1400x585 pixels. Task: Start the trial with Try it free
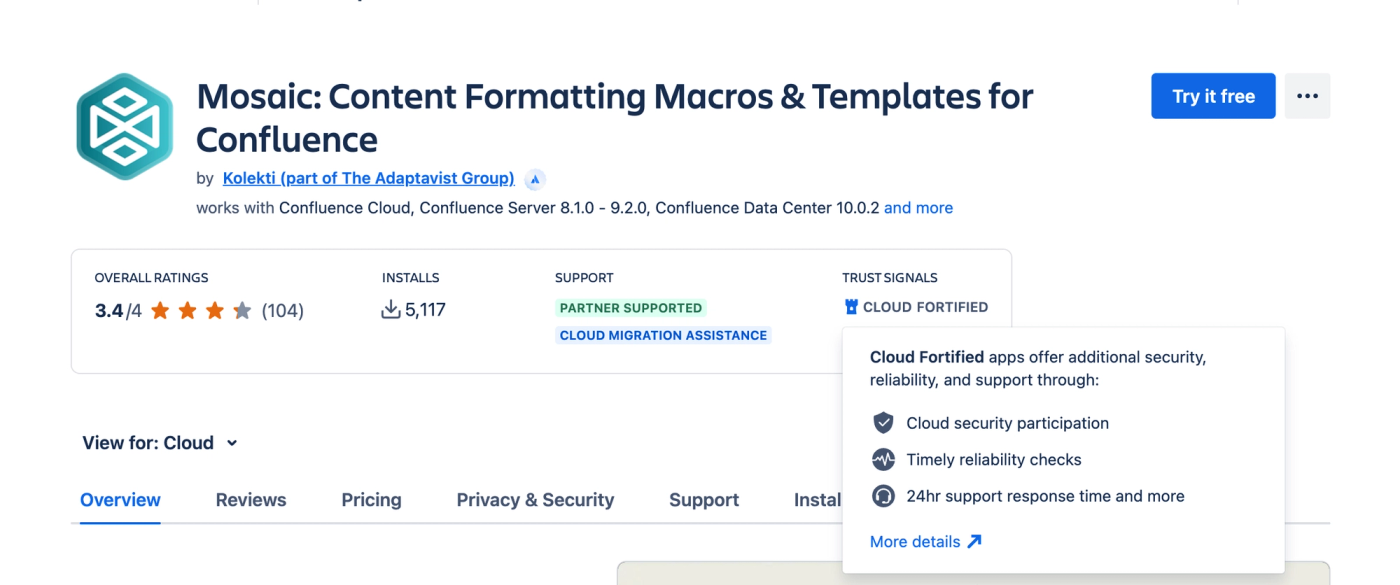click(1213, 96)
